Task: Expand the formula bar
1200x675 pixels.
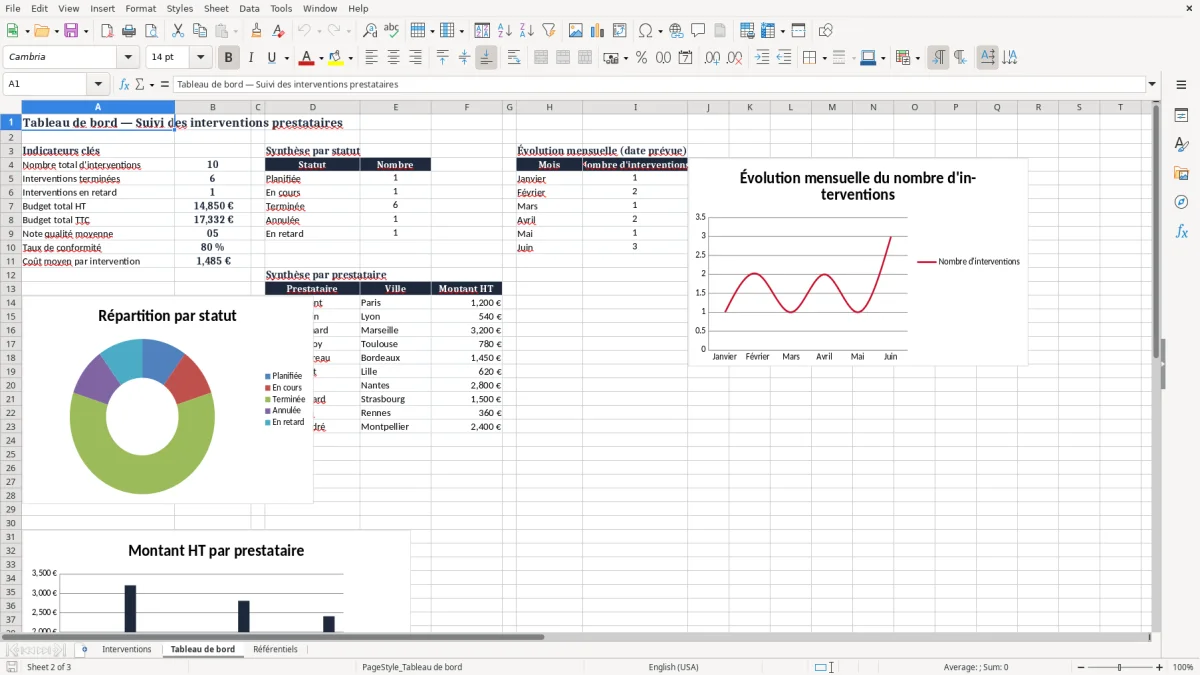Action: (1152, 85)
